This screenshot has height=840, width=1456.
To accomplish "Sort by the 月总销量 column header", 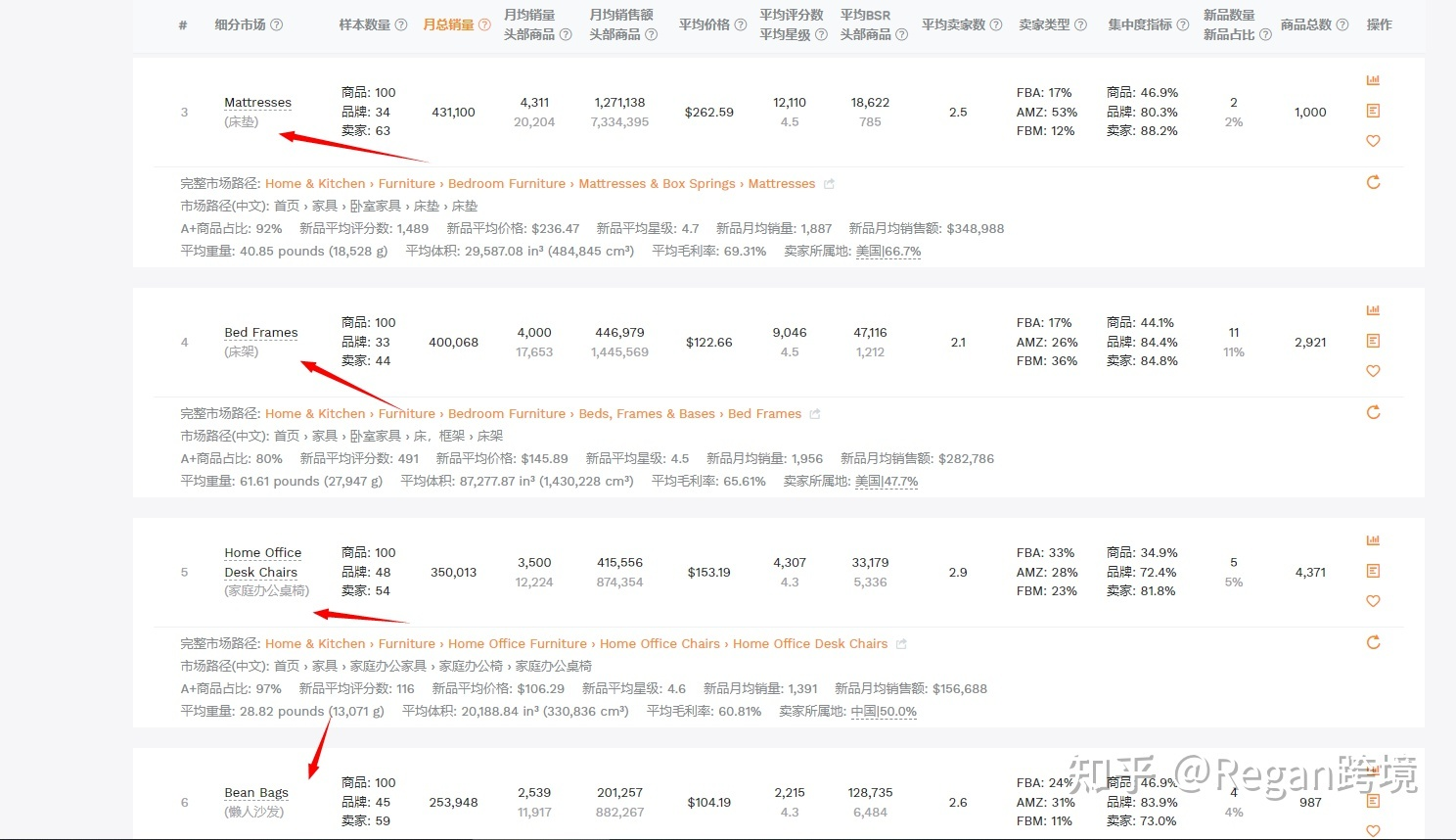I will click(449, 24).
